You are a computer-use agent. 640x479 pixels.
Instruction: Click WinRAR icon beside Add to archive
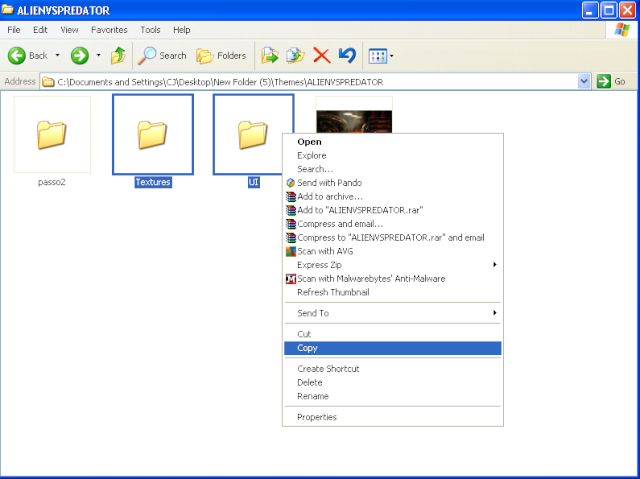point(291,196)
